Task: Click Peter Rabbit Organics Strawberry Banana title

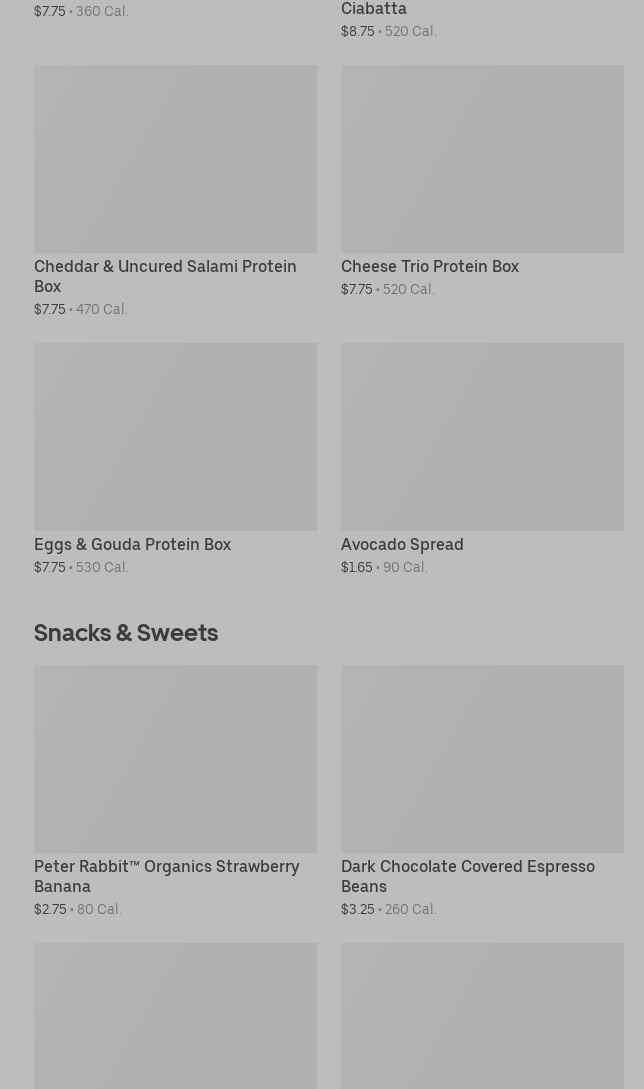Action: tap(166, 876)
